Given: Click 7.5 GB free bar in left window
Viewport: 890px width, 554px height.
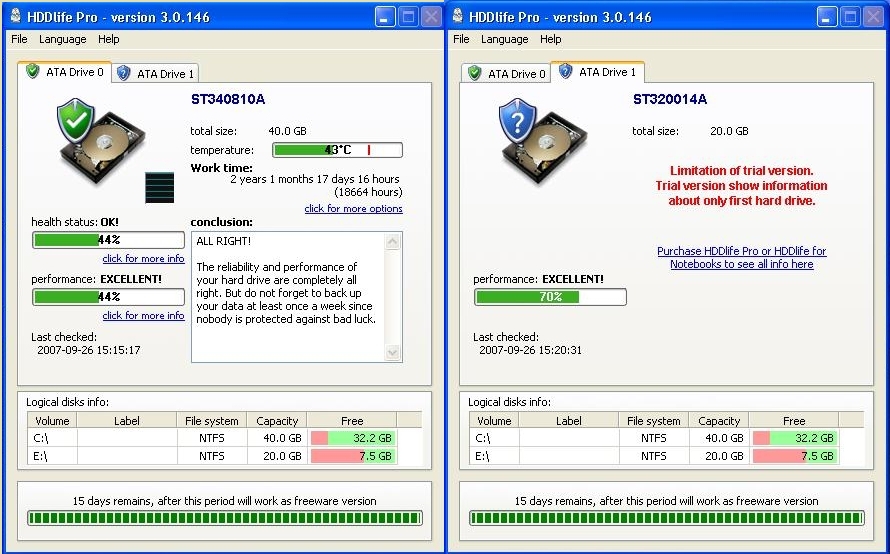Looking at the screenshot, I should 352,456.
